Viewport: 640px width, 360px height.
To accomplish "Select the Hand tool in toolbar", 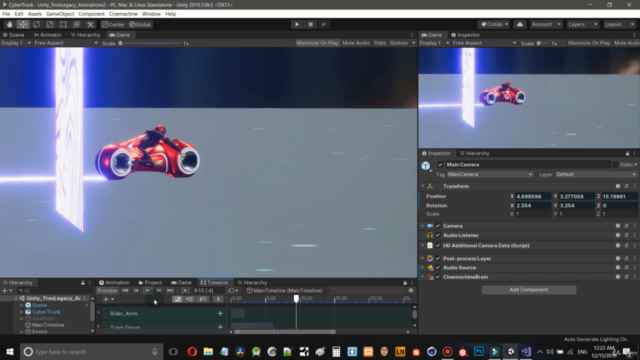I will point(9,24).
